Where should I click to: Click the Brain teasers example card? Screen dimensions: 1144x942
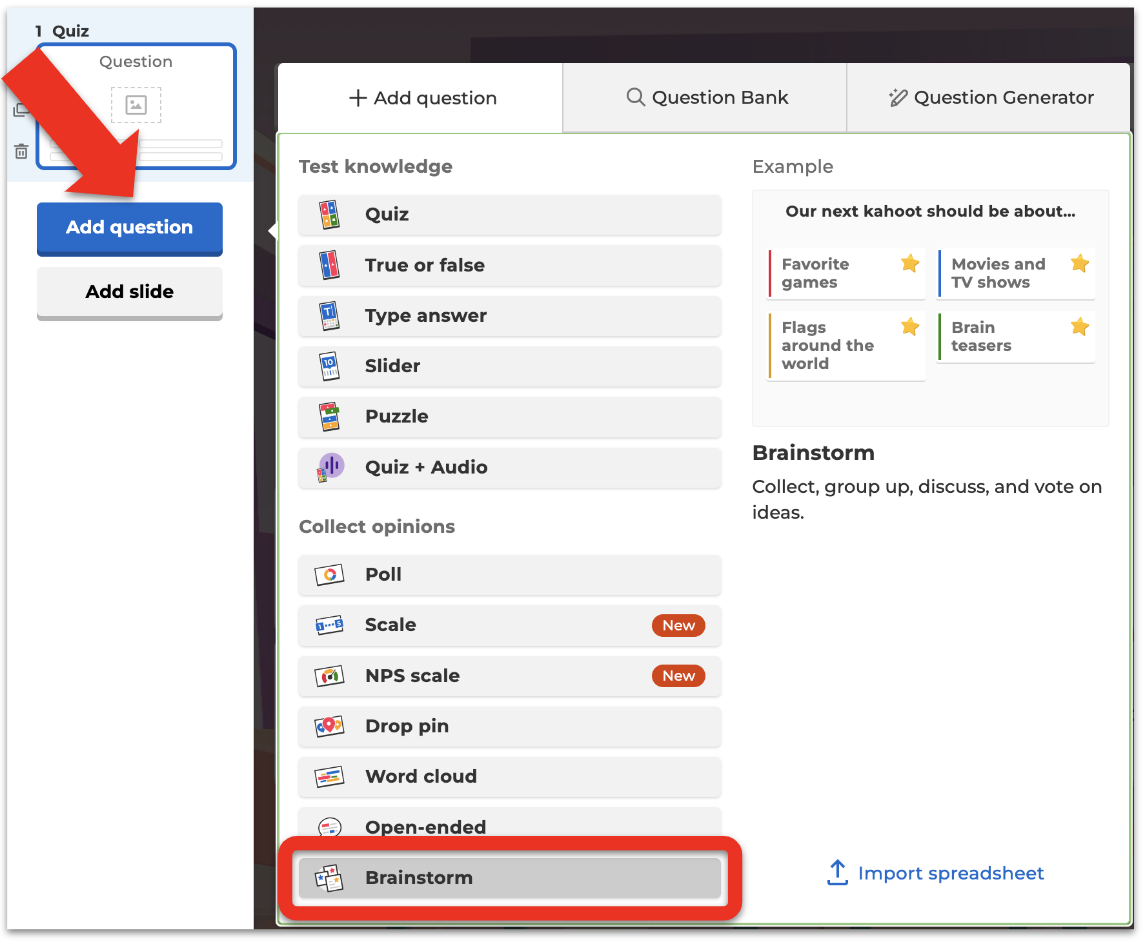click(1016, 337)
